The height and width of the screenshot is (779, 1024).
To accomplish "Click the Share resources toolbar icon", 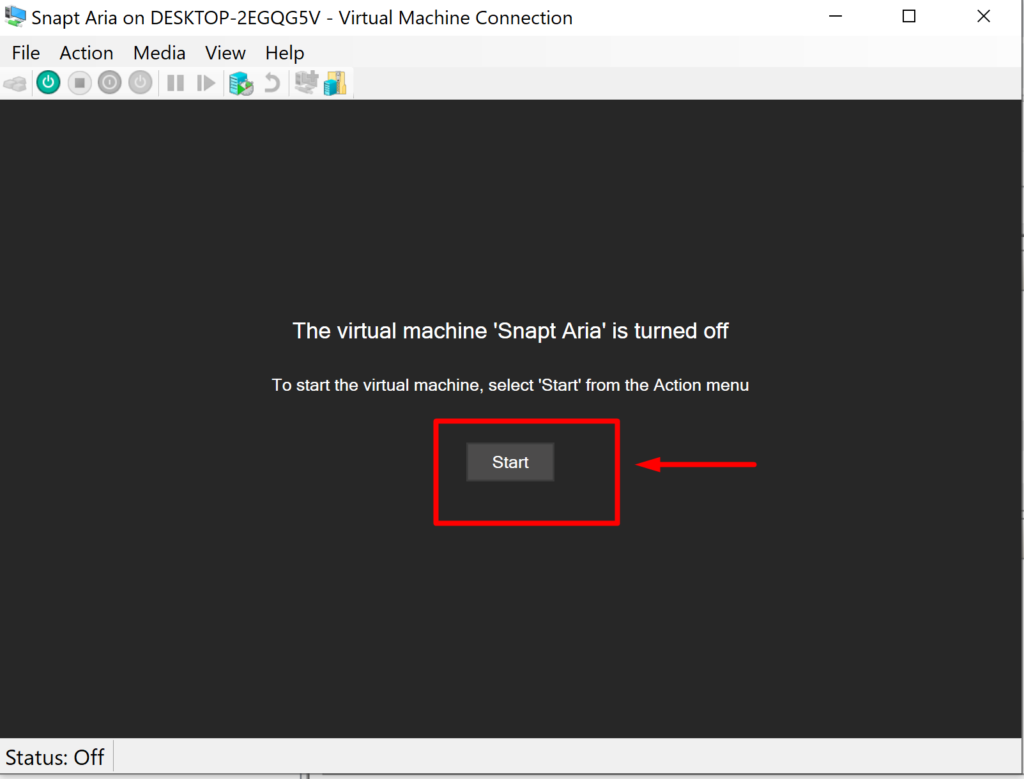I will [335, 83].
